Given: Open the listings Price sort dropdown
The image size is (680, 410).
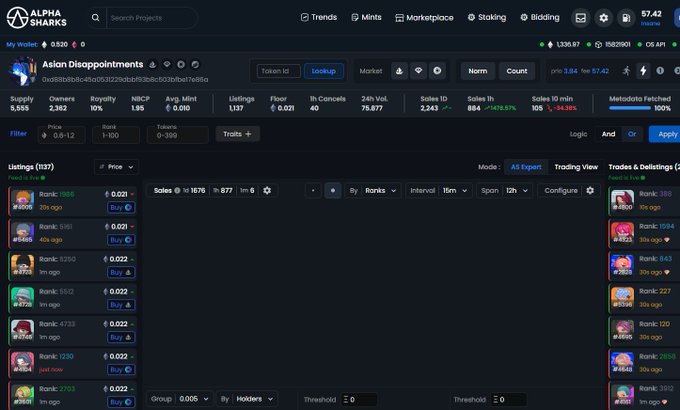Looking at the screenshot, I should (116, 167).
